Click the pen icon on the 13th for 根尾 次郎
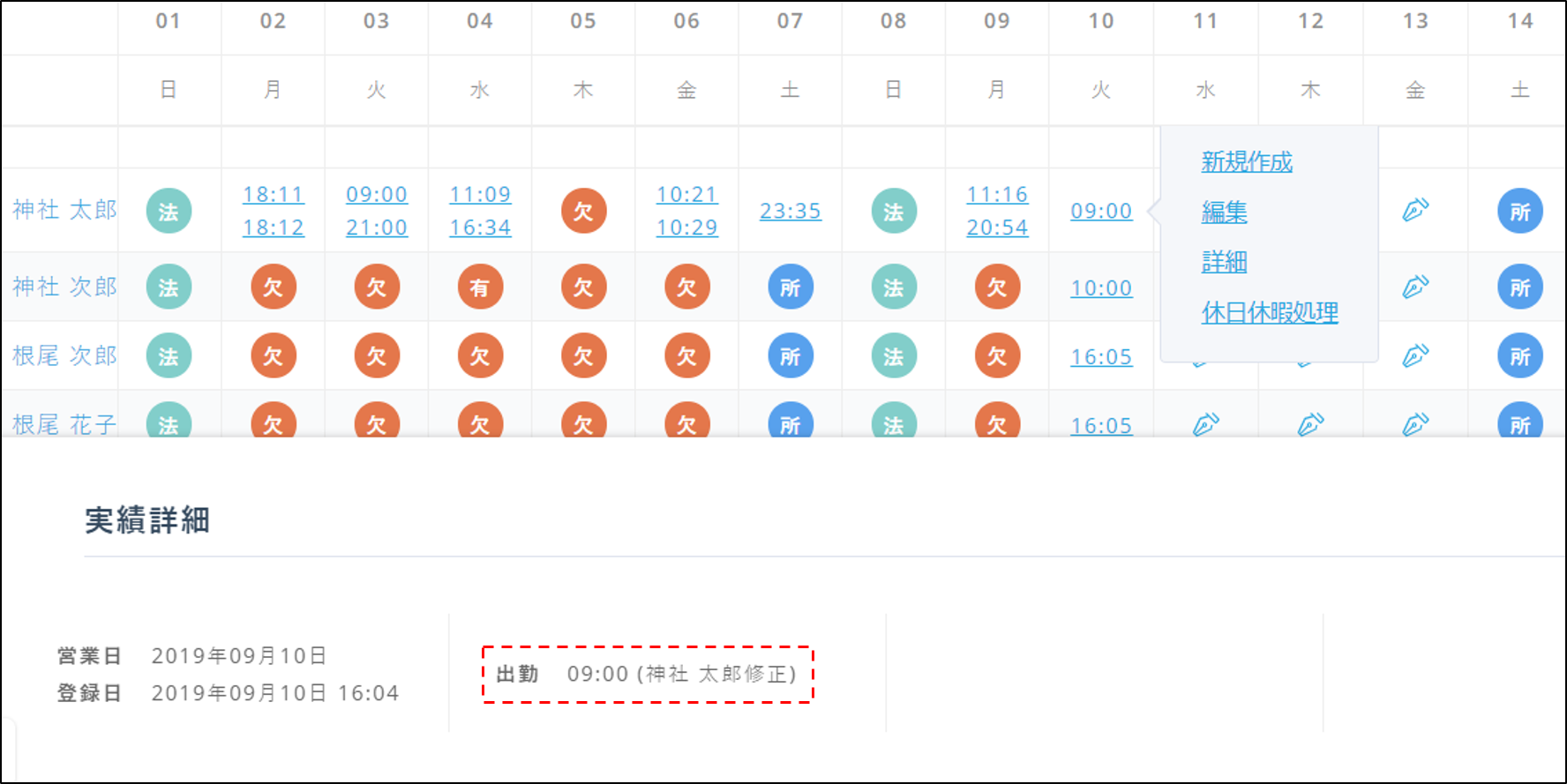Screen dimensions: 1567x784 click(1415, 355)
